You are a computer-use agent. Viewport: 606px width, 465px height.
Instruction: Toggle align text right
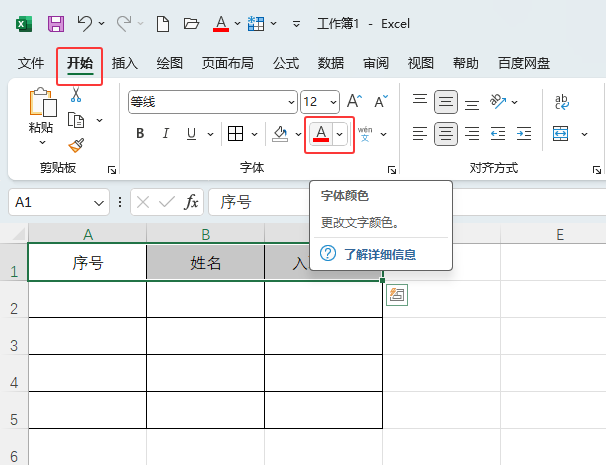(472, 134)
